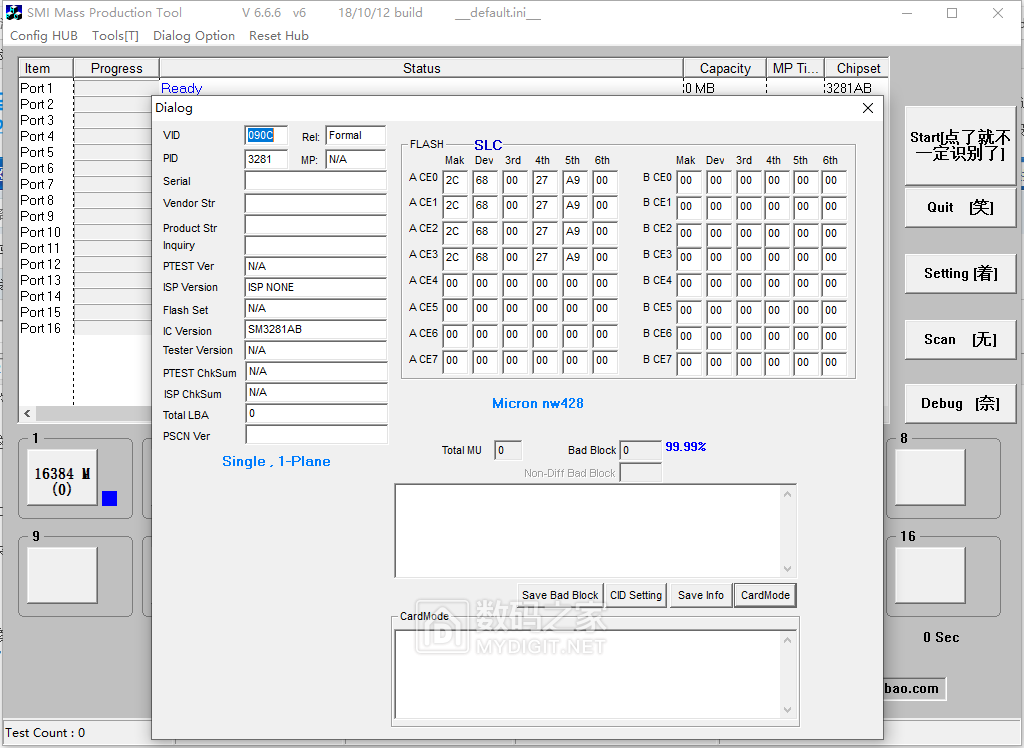
Task: Click the Save Info button
Action: coord(700,595)
